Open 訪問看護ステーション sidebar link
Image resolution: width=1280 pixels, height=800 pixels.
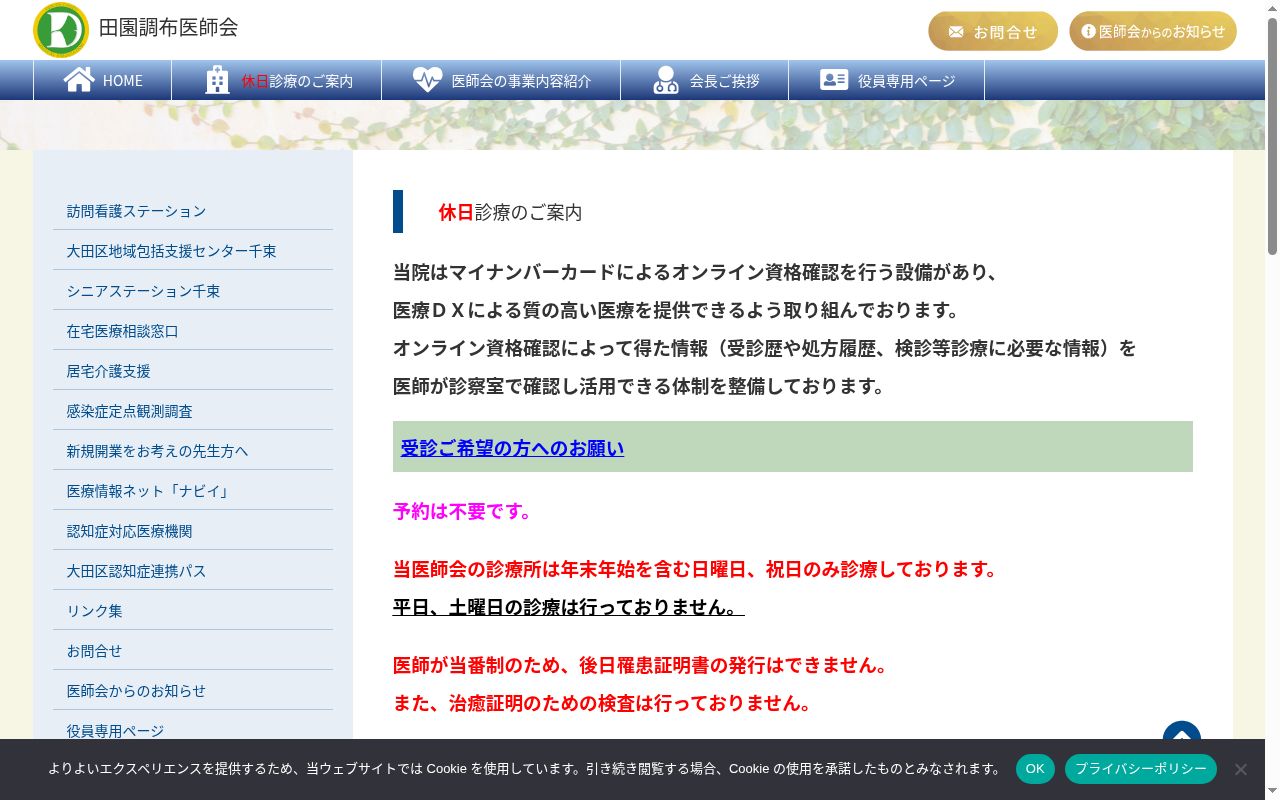[x=193, y=211]
